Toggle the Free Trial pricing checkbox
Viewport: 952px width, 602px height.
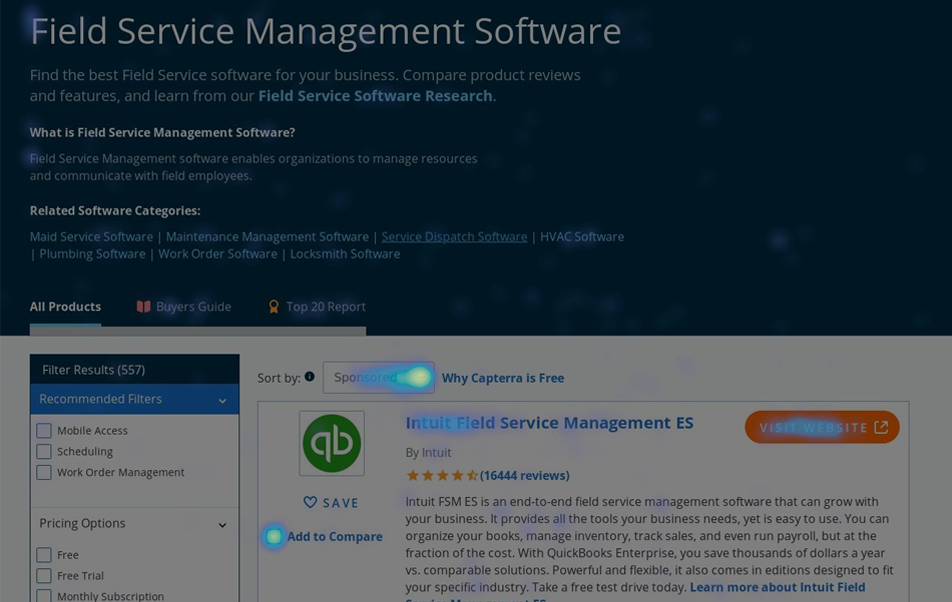[x=44, y=575]
